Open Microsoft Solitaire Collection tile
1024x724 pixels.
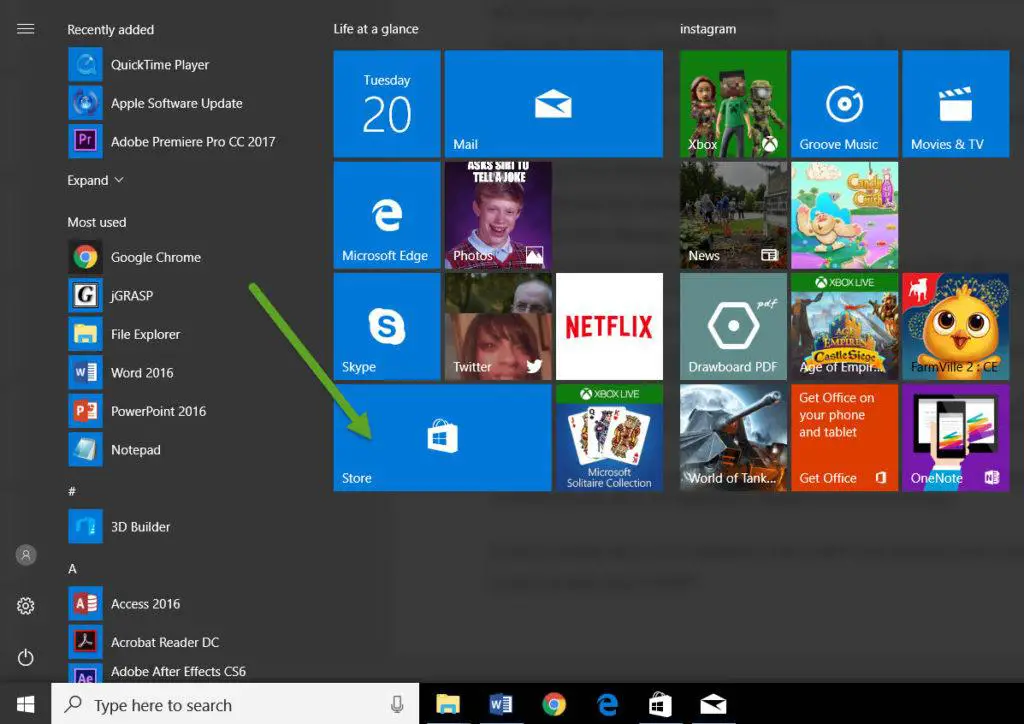[x=609, y=437]
